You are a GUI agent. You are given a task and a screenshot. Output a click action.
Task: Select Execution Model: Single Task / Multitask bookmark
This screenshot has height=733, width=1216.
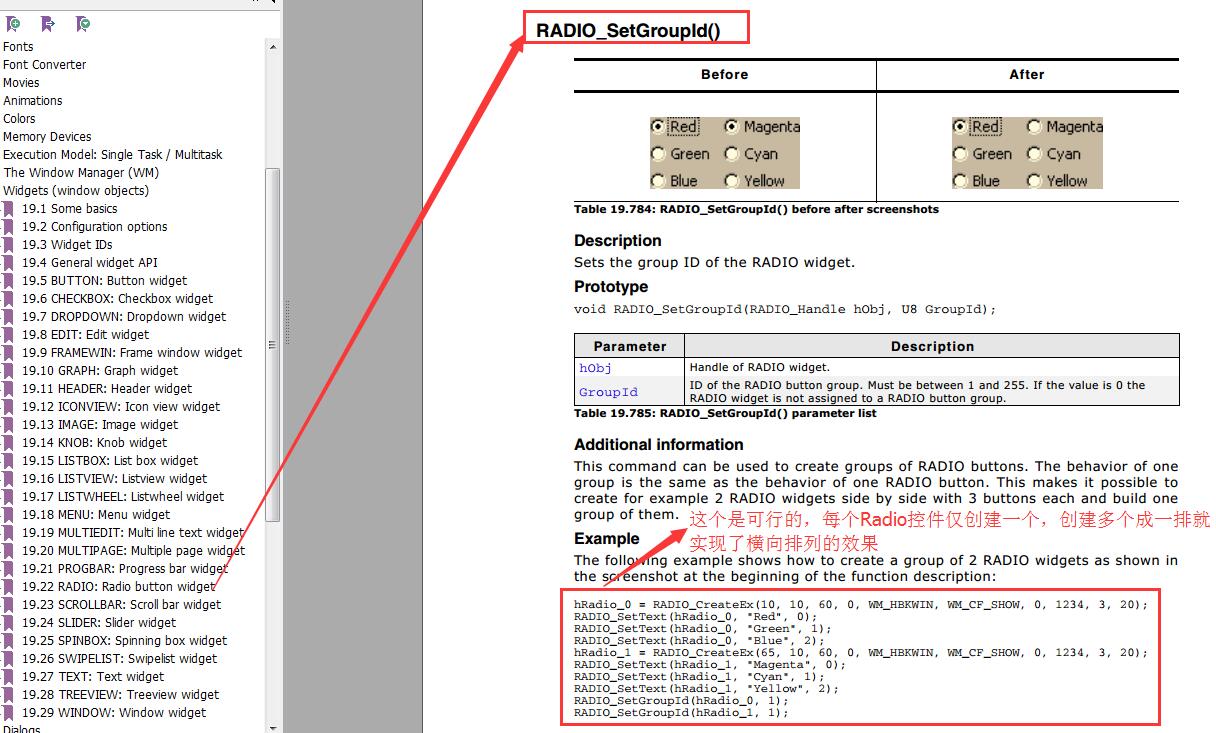[113, 155]
